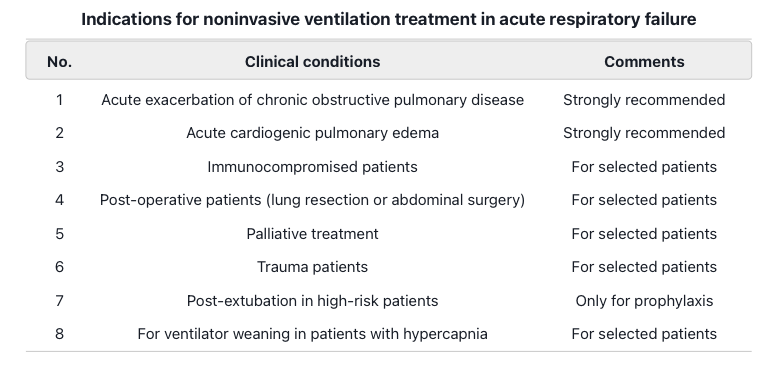Viewport: 767px width, 366px height.
Task: Select row number 5 cell
Action: tap(59, 233)
